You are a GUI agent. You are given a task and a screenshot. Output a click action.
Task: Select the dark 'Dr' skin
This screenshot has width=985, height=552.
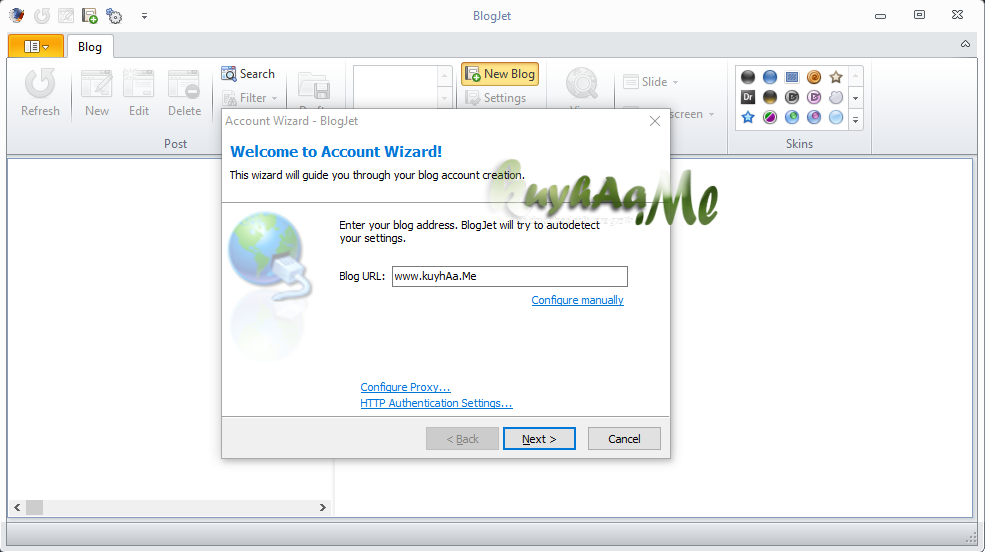(748, 97)
